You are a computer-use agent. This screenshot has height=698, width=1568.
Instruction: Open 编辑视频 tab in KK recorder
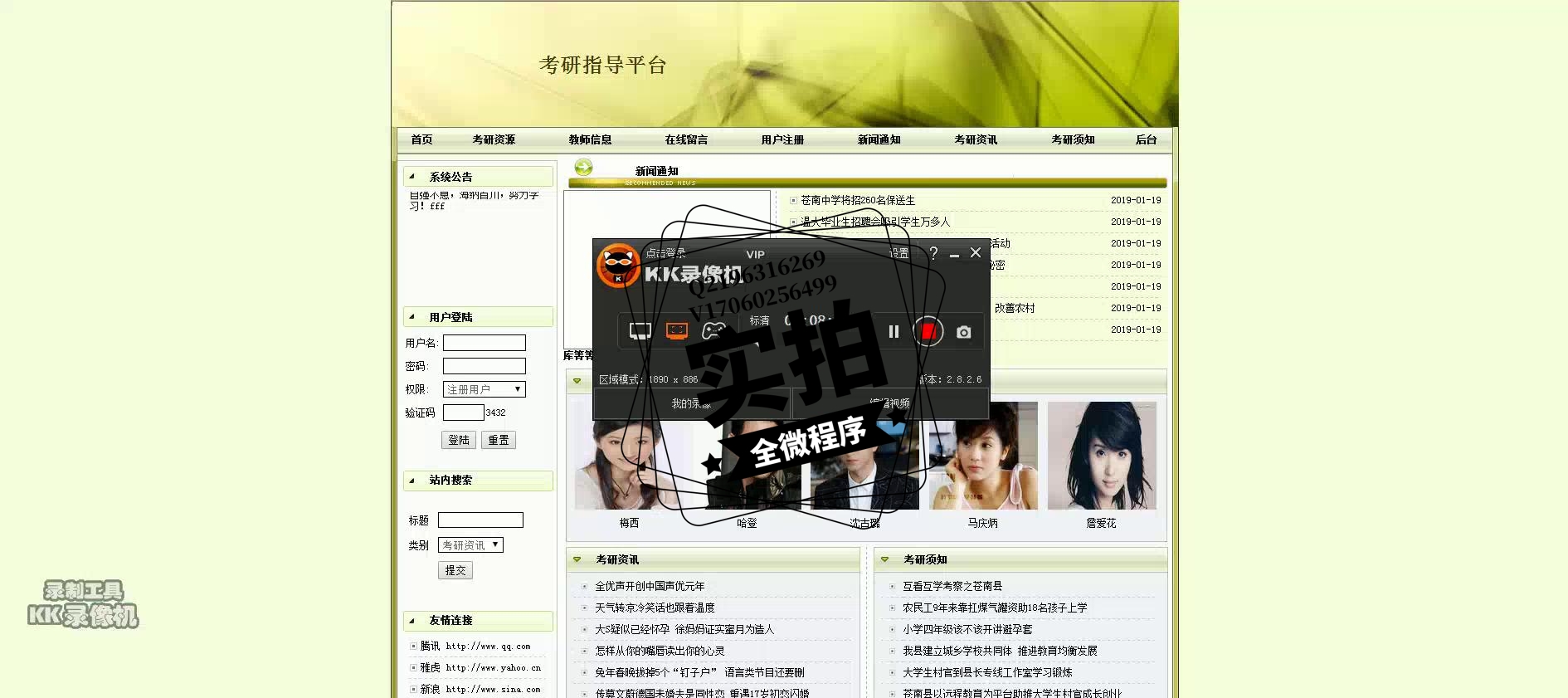[x=890, y=403]
